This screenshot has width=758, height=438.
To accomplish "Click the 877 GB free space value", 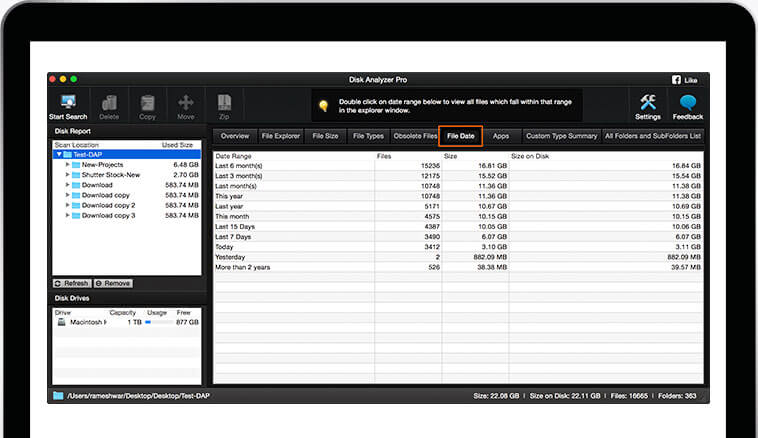I will pyautogui.click(x=187, y=322).
